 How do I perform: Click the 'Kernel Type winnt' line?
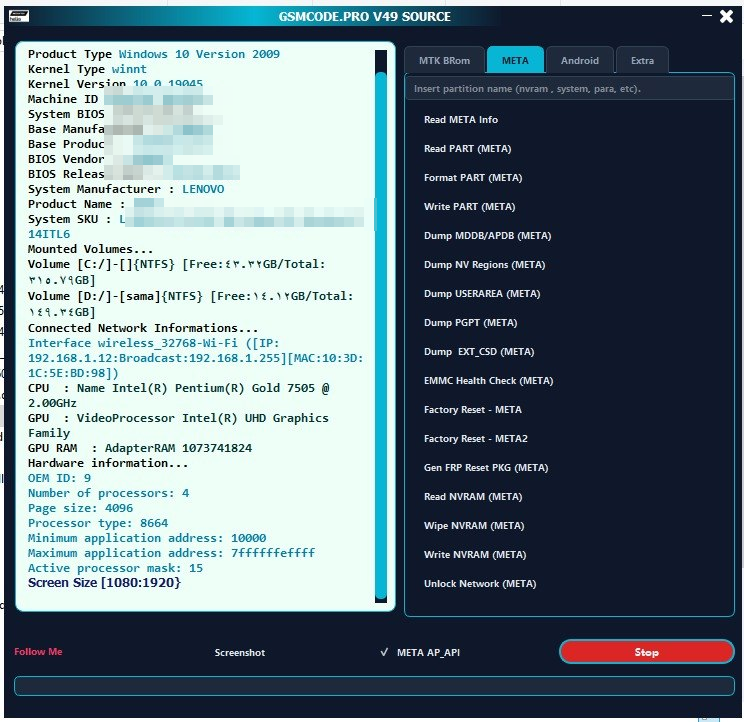point(87,69)
